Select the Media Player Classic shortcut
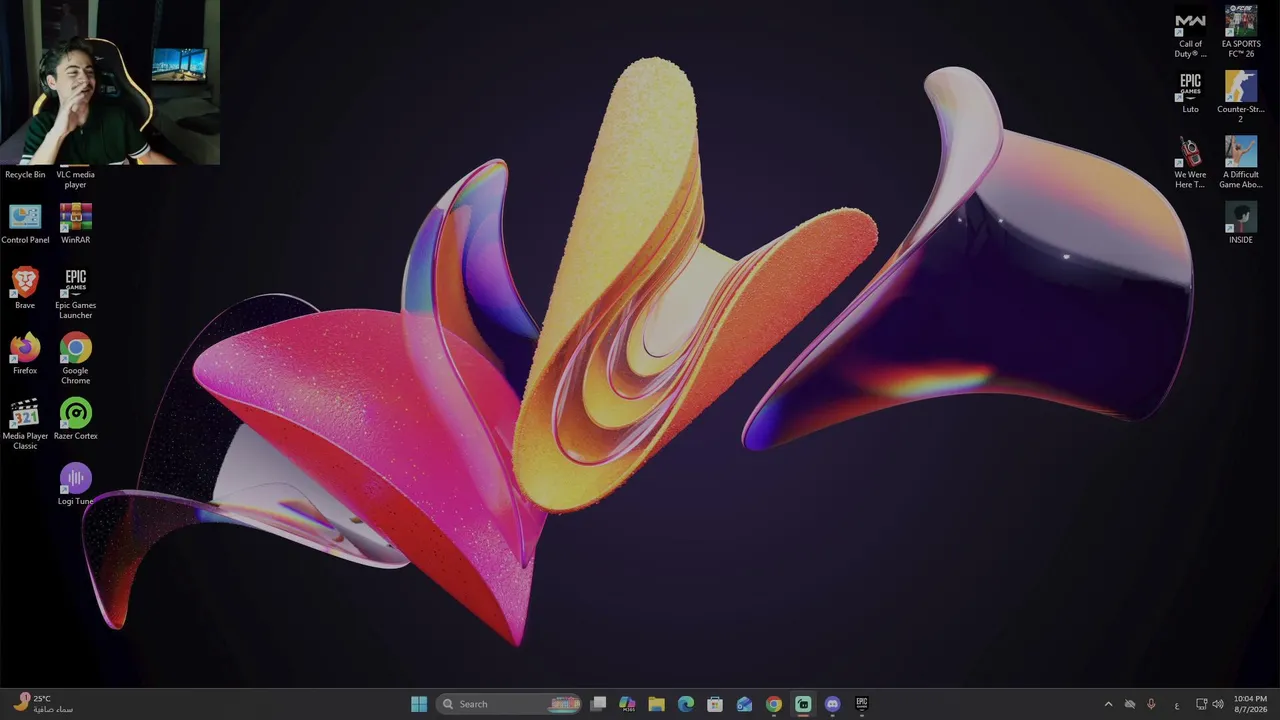The height and width of the screenshot is (720, 1280). 25,425
